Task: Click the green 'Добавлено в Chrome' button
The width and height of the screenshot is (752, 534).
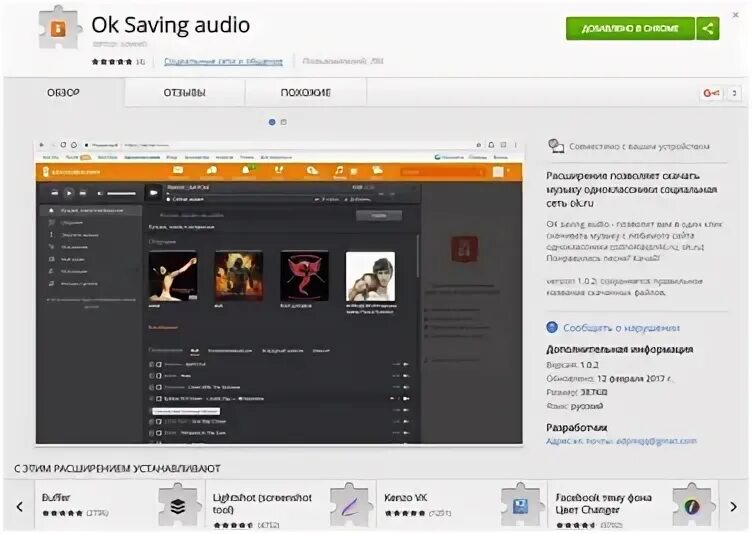Action: pos(630,28)
